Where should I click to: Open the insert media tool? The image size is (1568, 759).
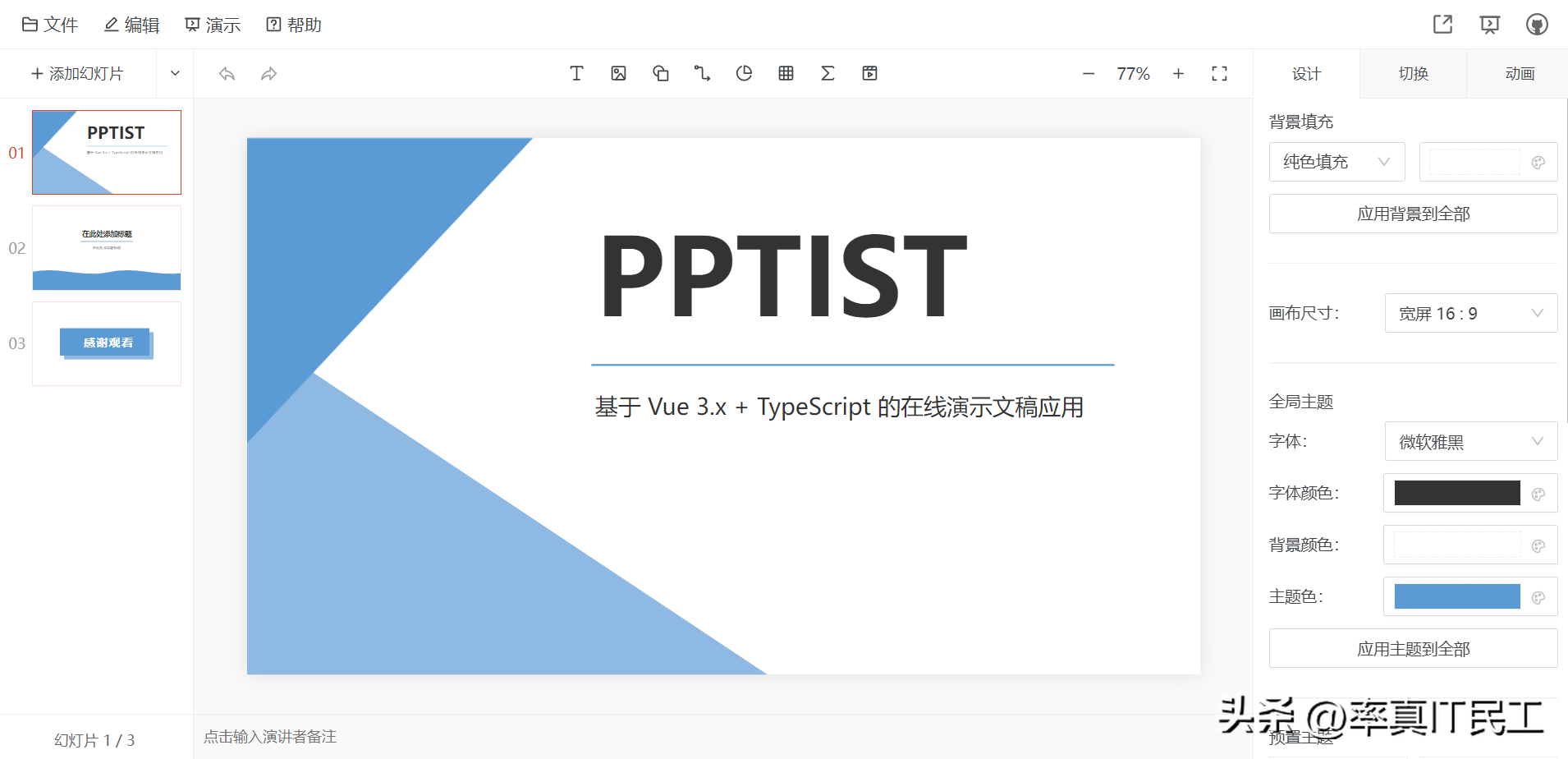click(x=870, y=73)
